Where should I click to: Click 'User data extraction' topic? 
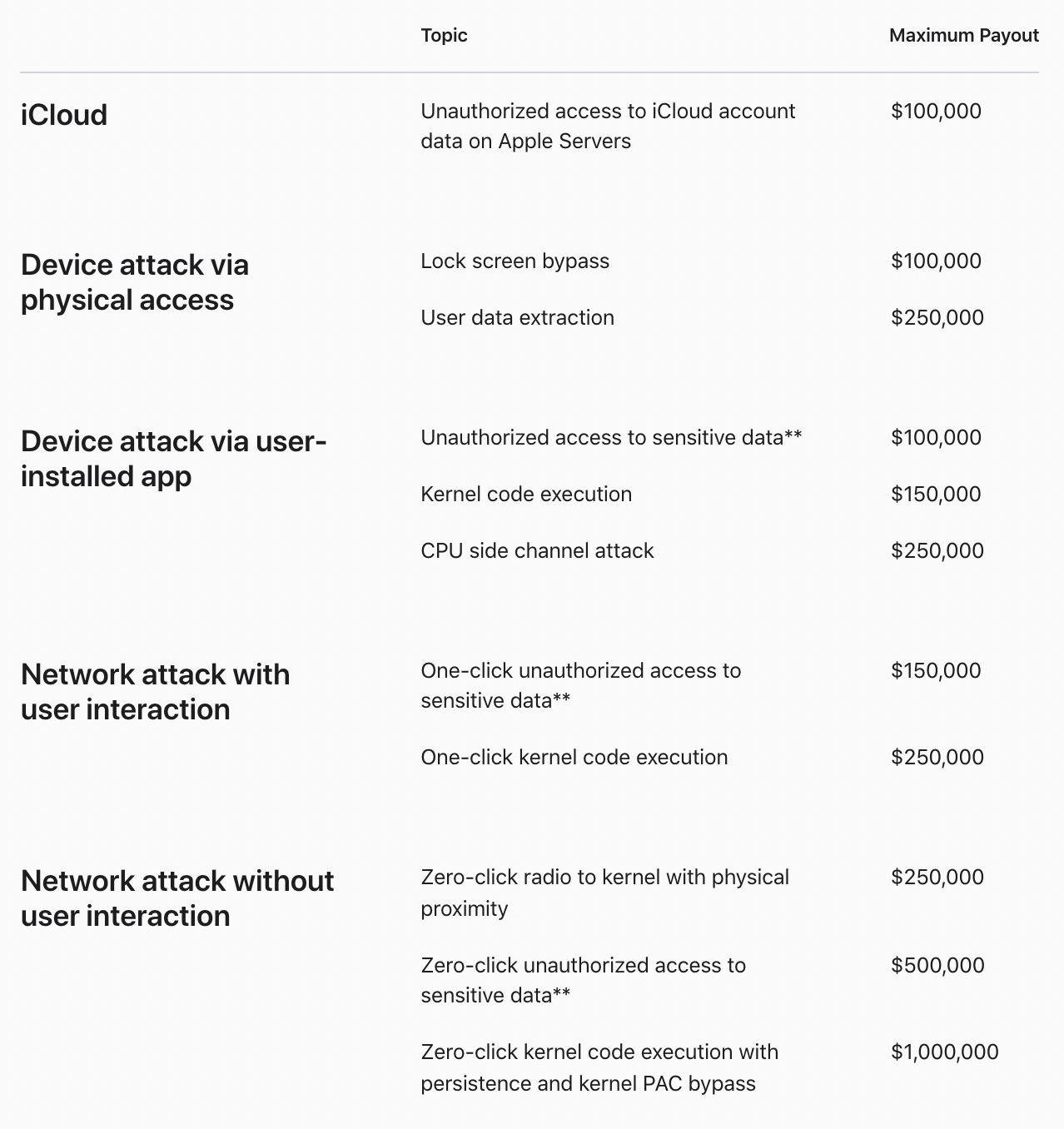tap(517, 317)
